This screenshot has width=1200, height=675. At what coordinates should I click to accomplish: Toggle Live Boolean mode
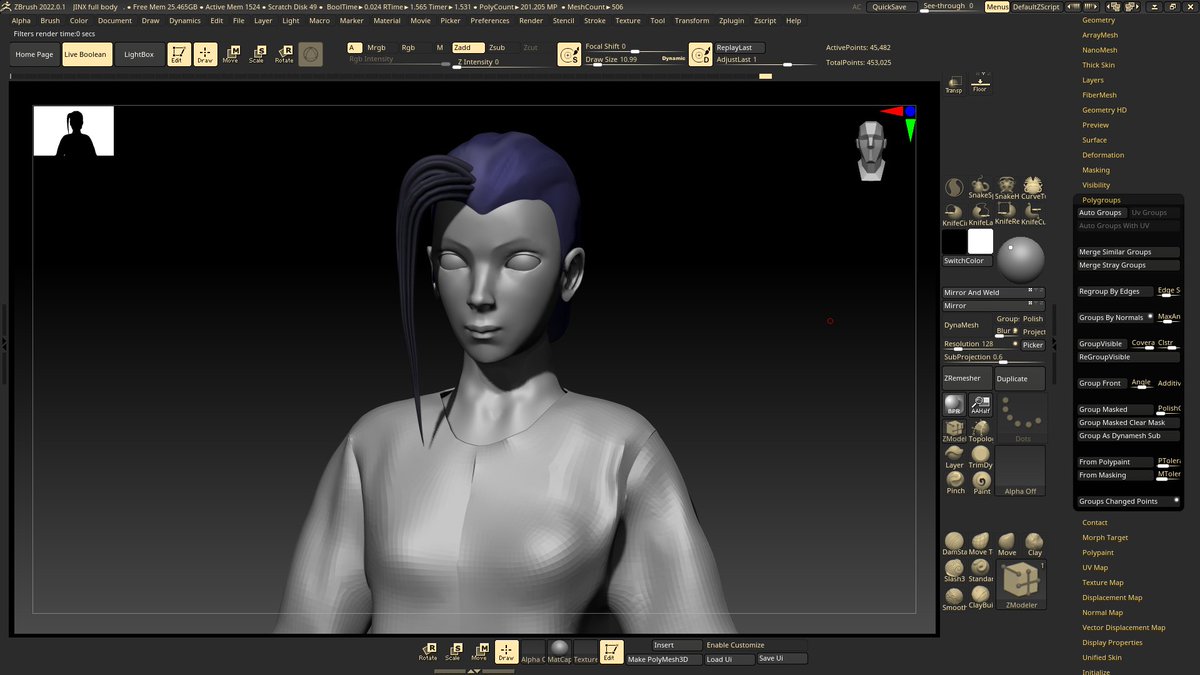[87, 54]
